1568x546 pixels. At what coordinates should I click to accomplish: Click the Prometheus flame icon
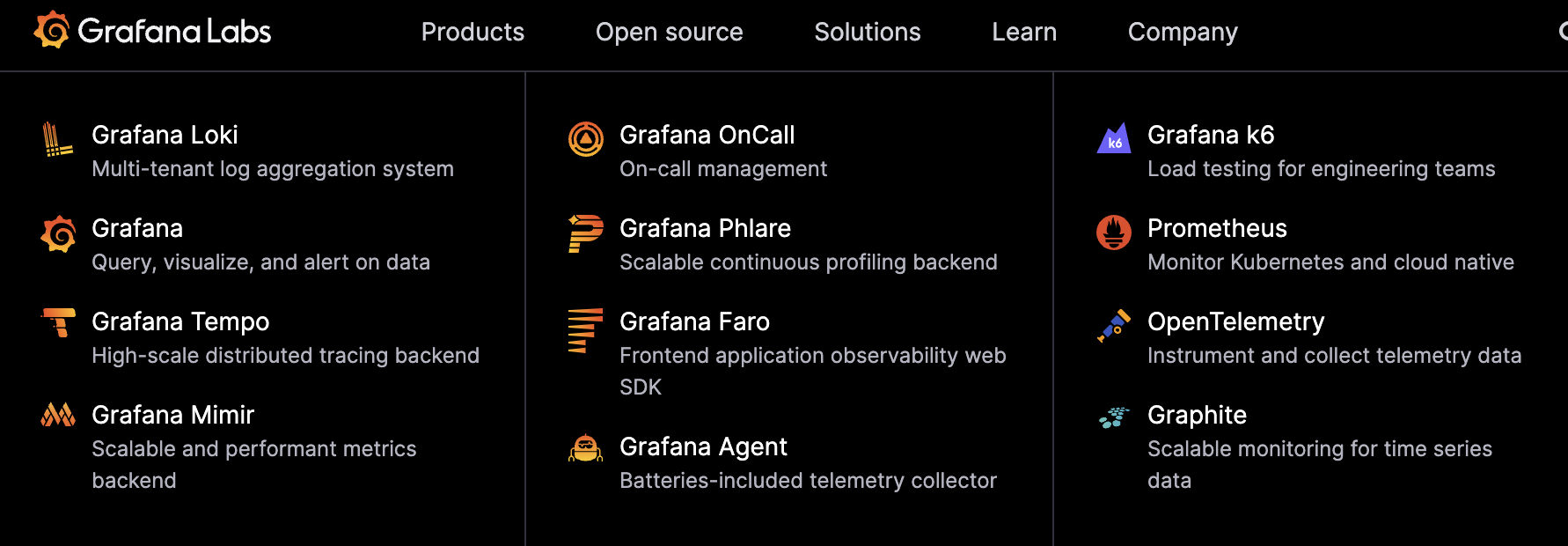[1114, 232]
